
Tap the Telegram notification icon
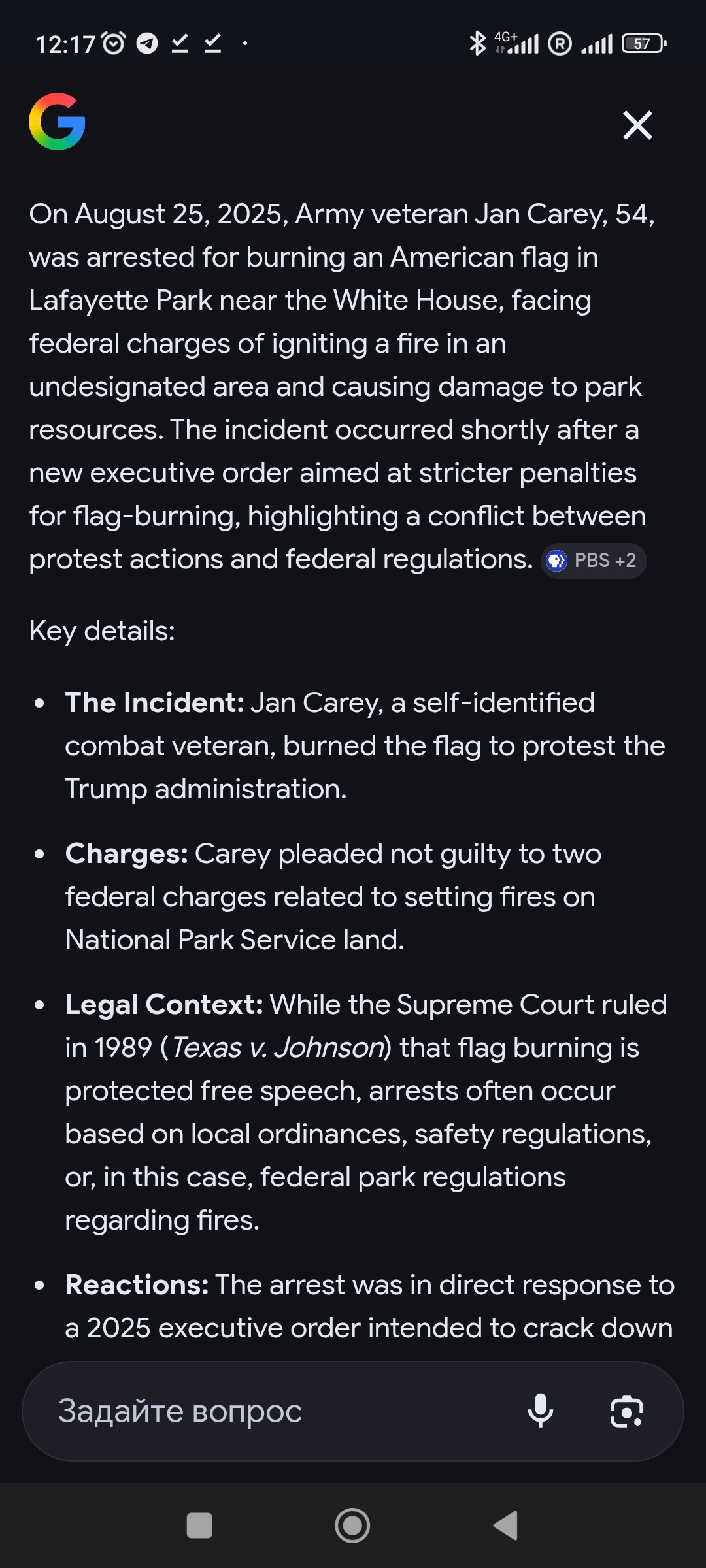point(147,44)
